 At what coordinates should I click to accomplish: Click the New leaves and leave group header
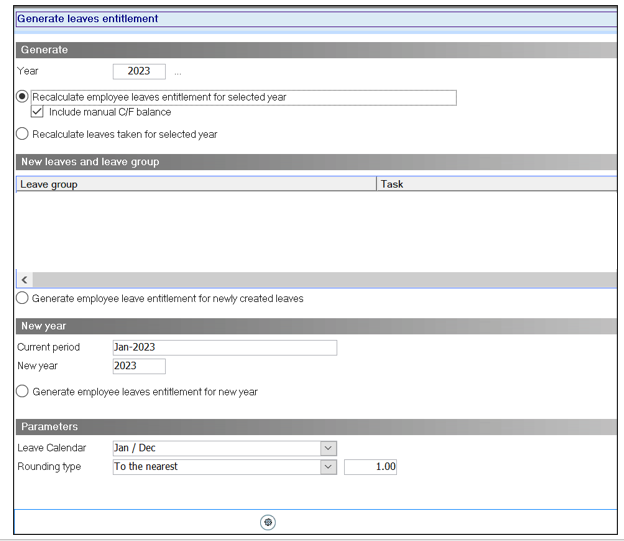coord(316,161)
